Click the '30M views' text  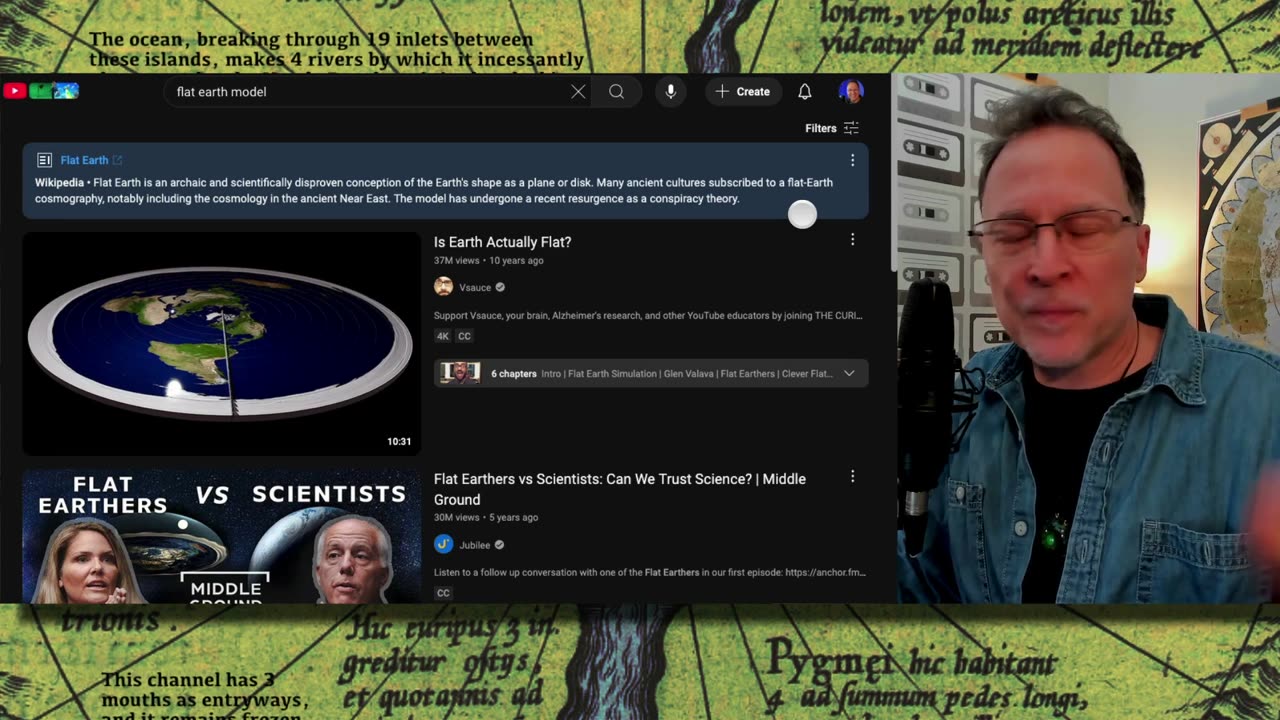coord(457,518)
